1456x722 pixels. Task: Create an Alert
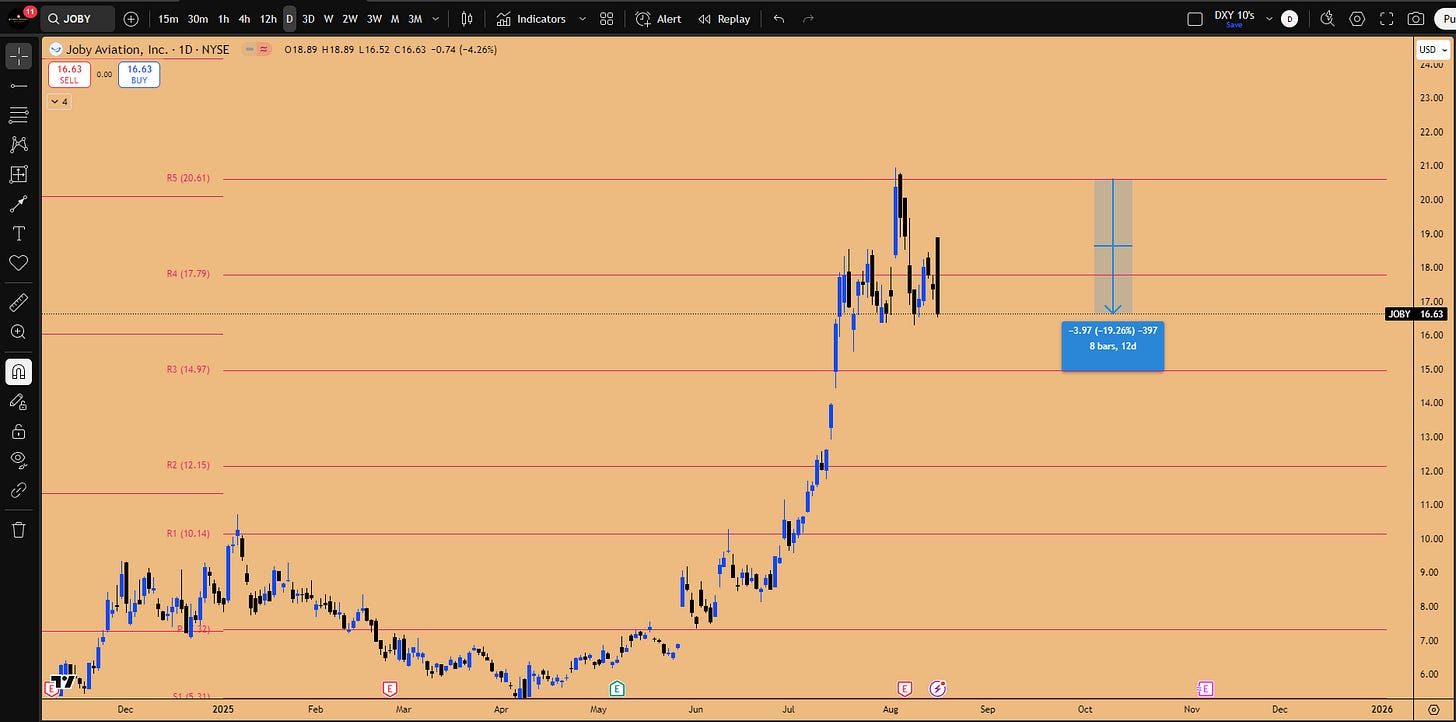point(659,19)
